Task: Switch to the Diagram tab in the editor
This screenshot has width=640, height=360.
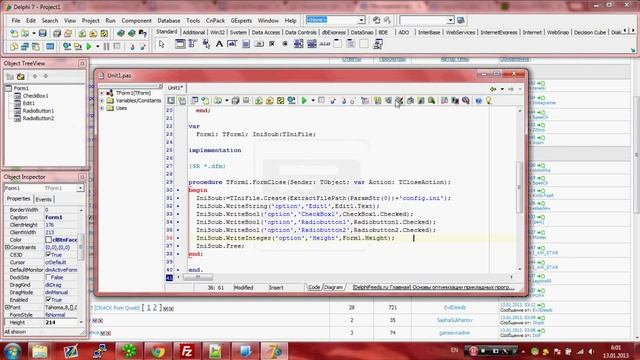Action: pyautogui.click(x=333, y=287)
